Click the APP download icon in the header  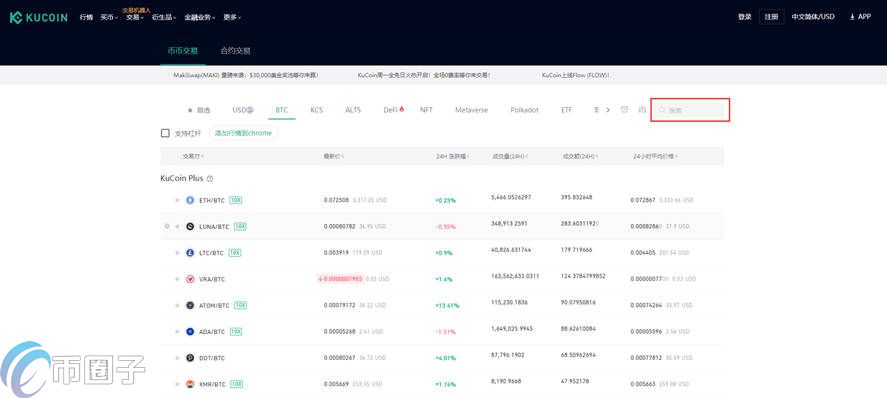pyautogui.click(x=852, y=17)
